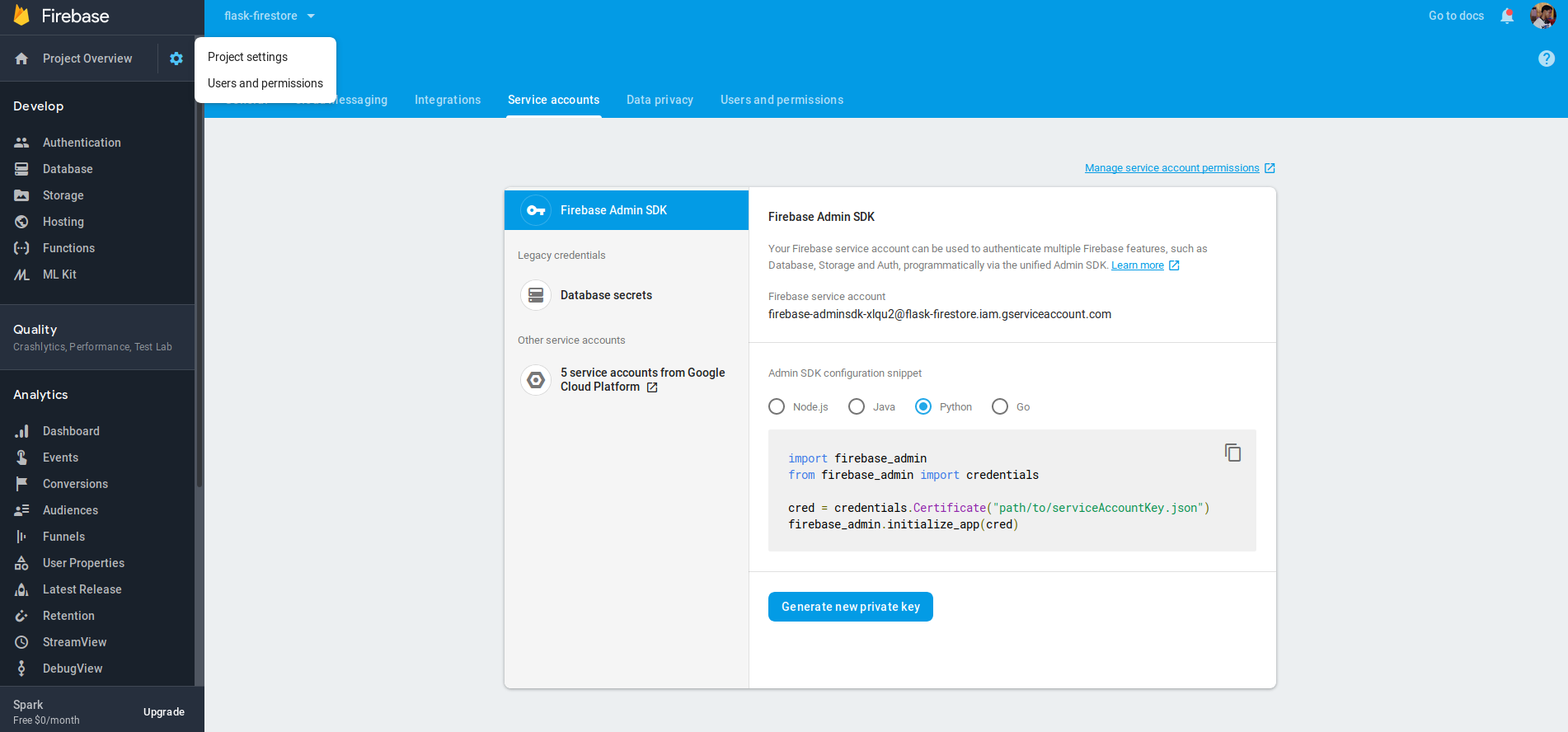Click the service account email address
1568x732 pixels.
(940, 314)
